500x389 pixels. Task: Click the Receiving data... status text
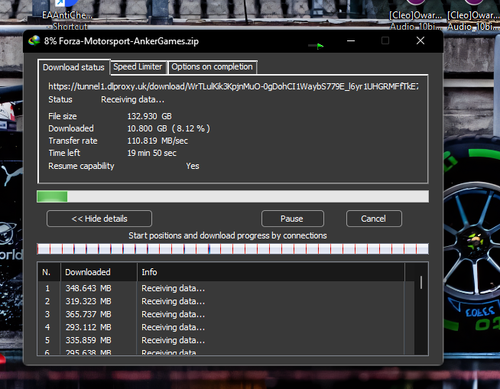133,99
